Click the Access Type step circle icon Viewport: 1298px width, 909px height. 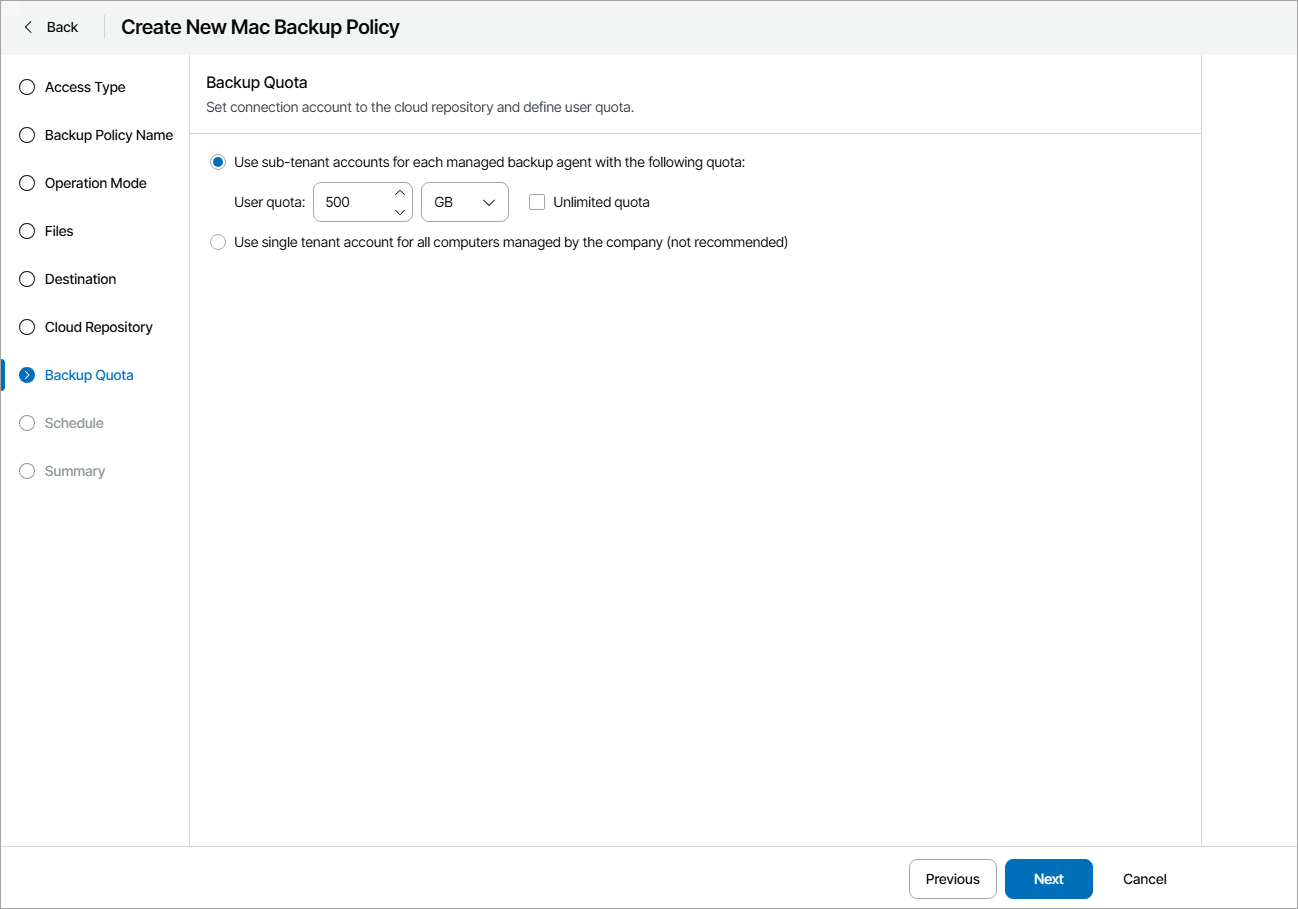point(26,87)
